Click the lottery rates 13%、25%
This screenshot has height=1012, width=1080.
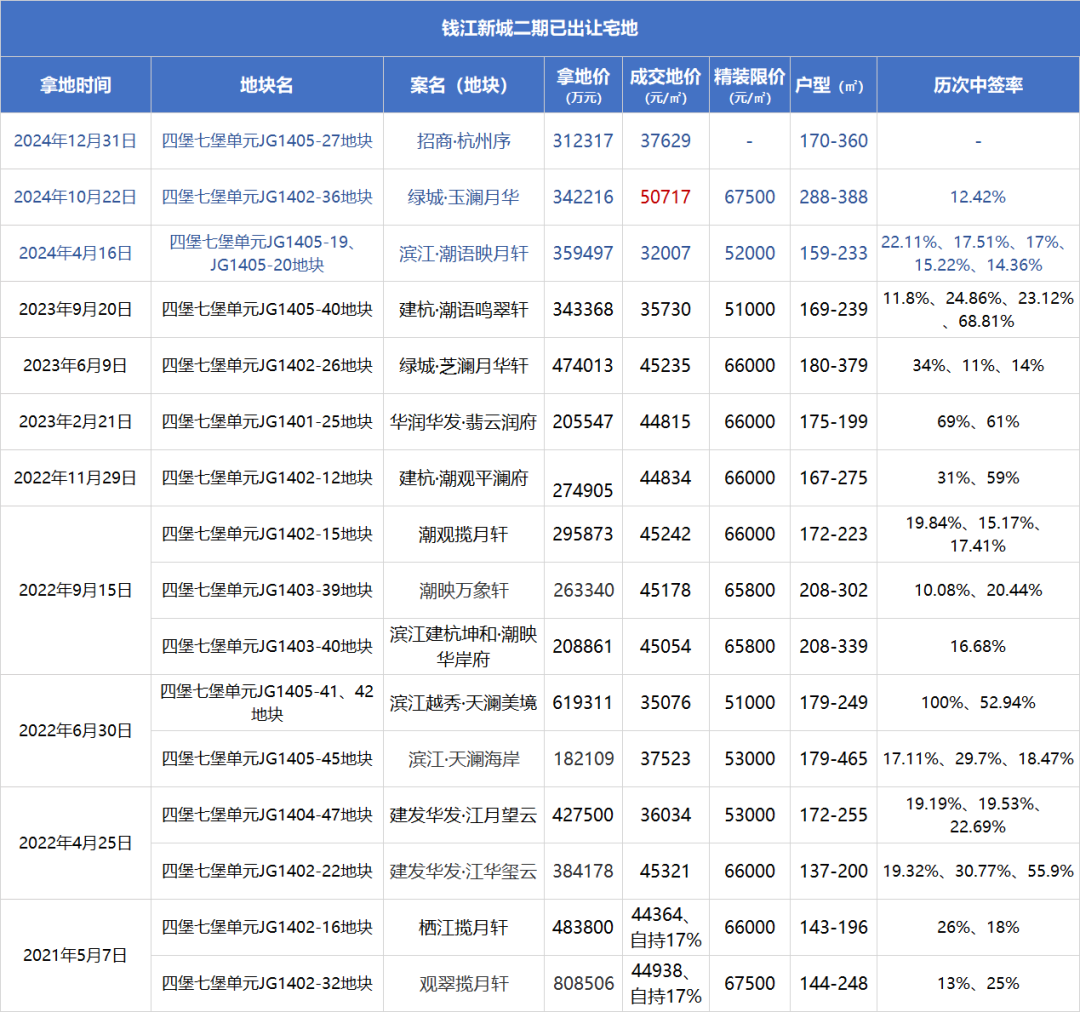coord(978,983)
